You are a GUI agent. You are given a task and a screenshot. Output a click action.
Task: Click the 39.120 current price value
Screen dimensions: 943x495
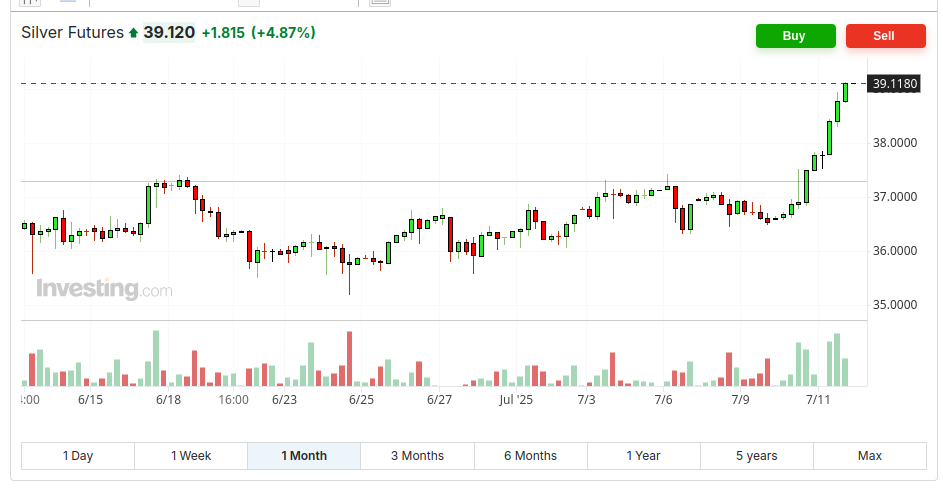tap(169, 32)
